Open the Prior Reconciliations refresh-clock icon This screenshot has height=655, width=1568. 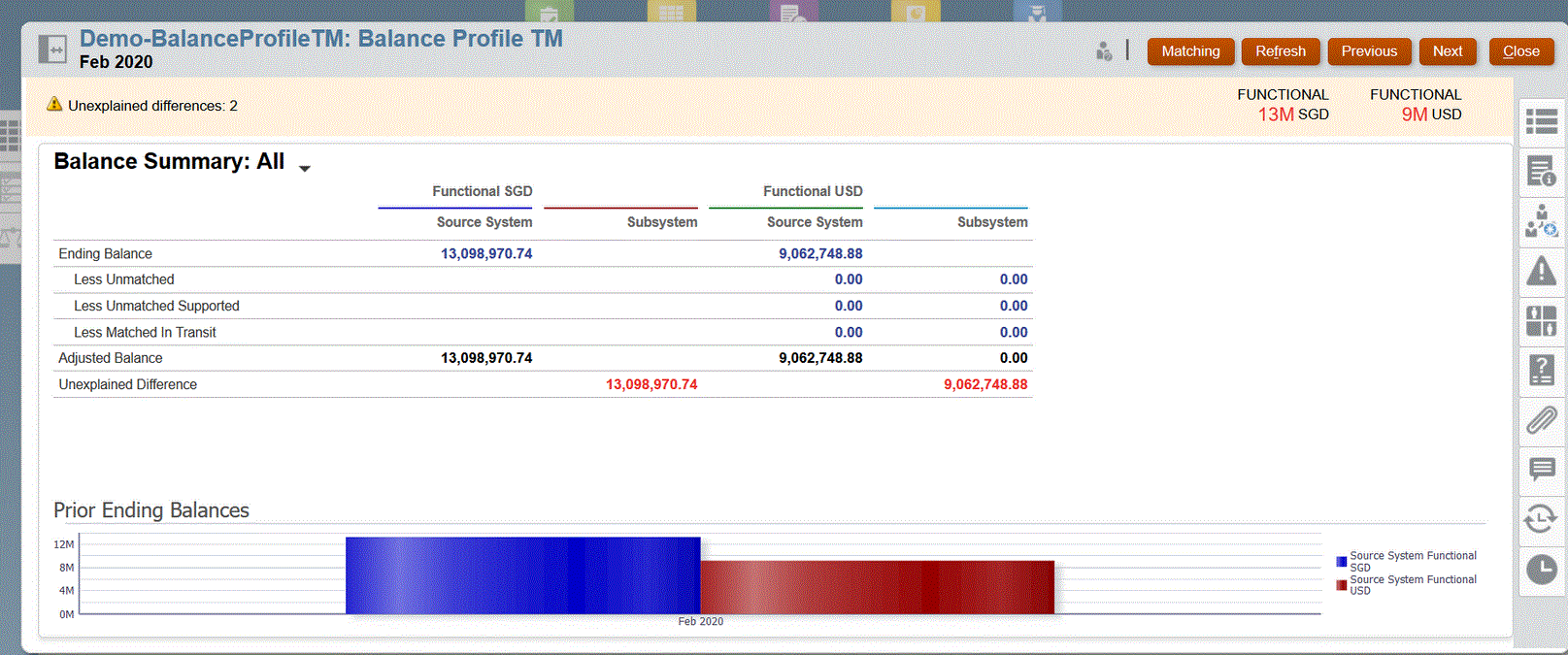pos(1541,519)
